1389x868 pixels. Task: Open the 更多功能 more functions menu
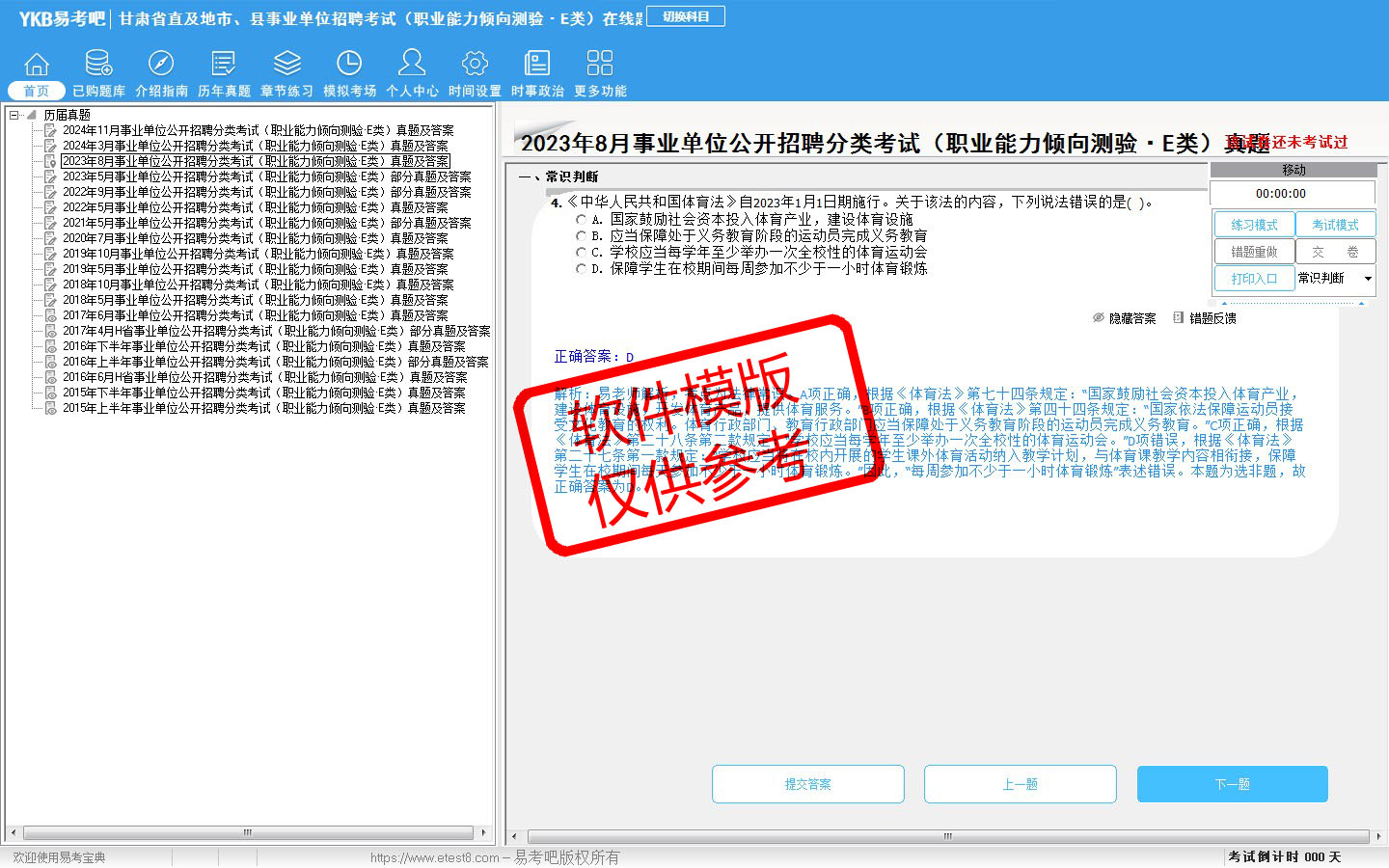tap(600, 65)
